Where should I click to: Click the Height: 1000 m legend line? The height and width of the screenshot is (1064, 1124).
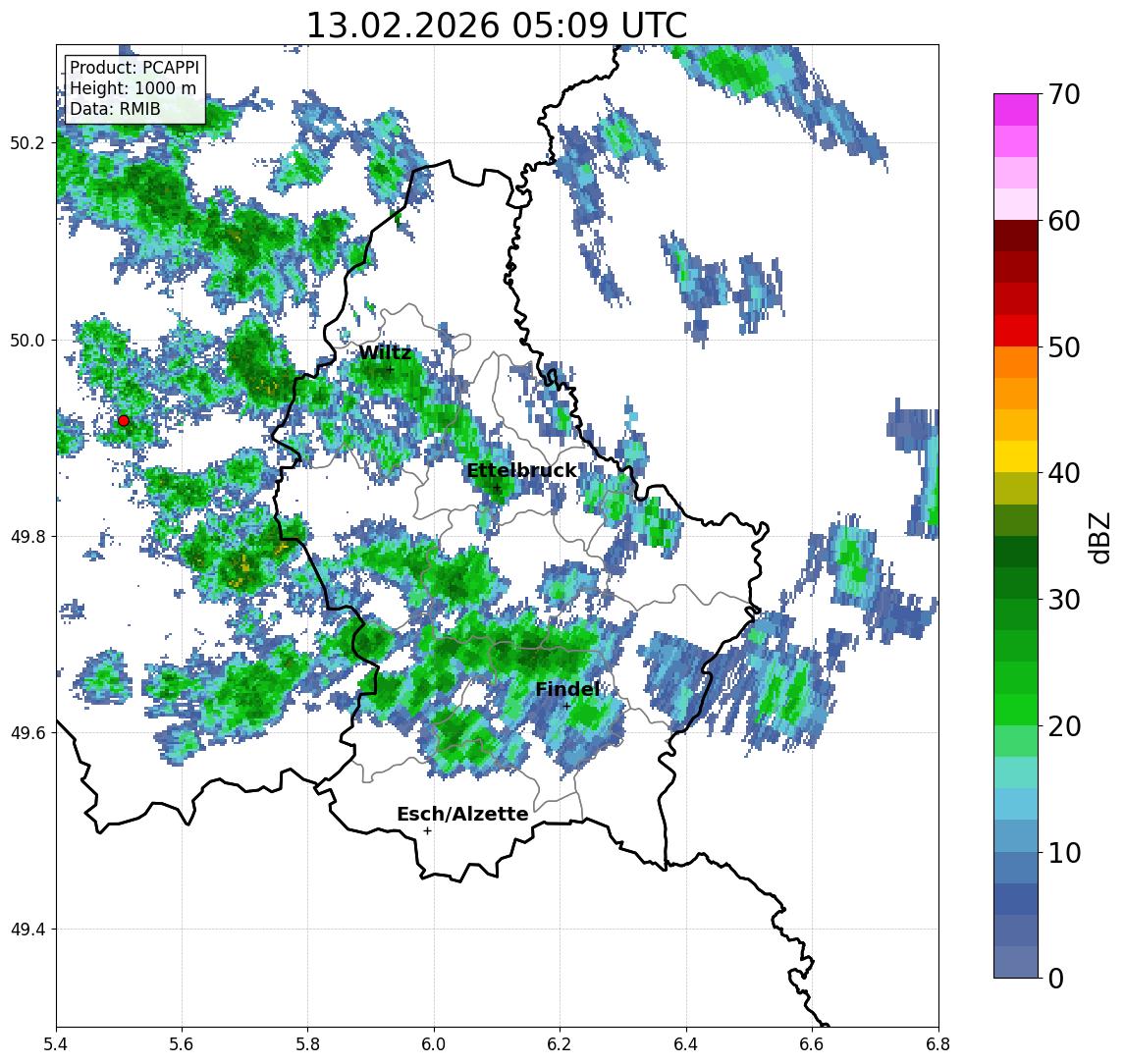coord(133,88)
